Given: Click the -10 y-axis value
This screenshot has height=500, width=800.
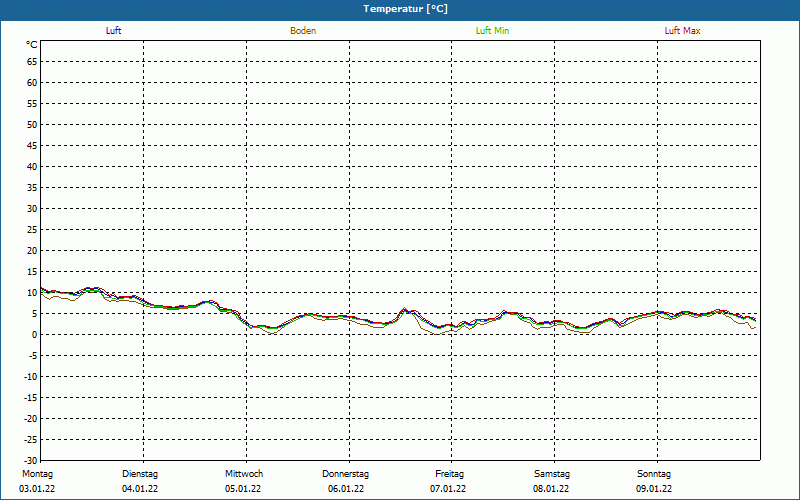Looking at the screenshot, I should (x=31, y=377).
